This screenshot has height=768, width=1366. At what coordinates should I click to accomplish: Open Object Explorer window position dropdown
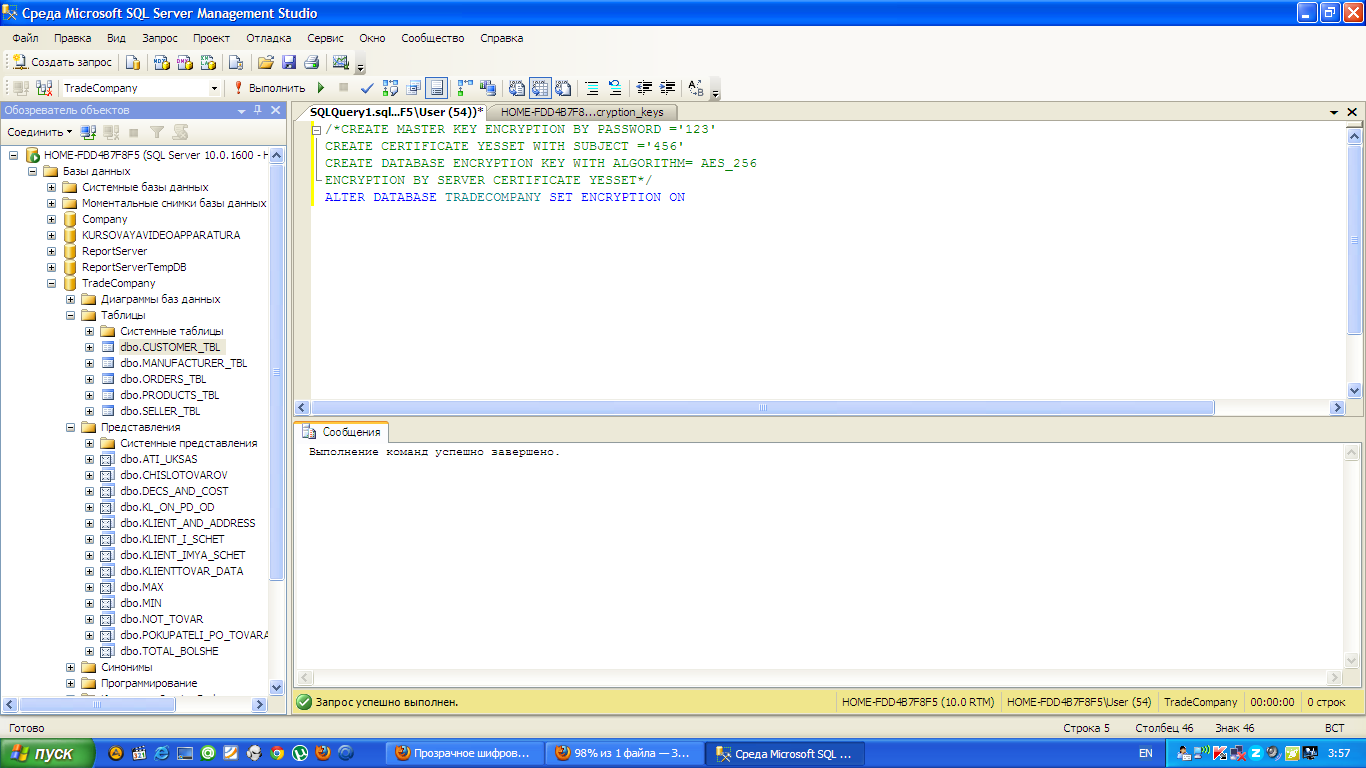point(242,110)
